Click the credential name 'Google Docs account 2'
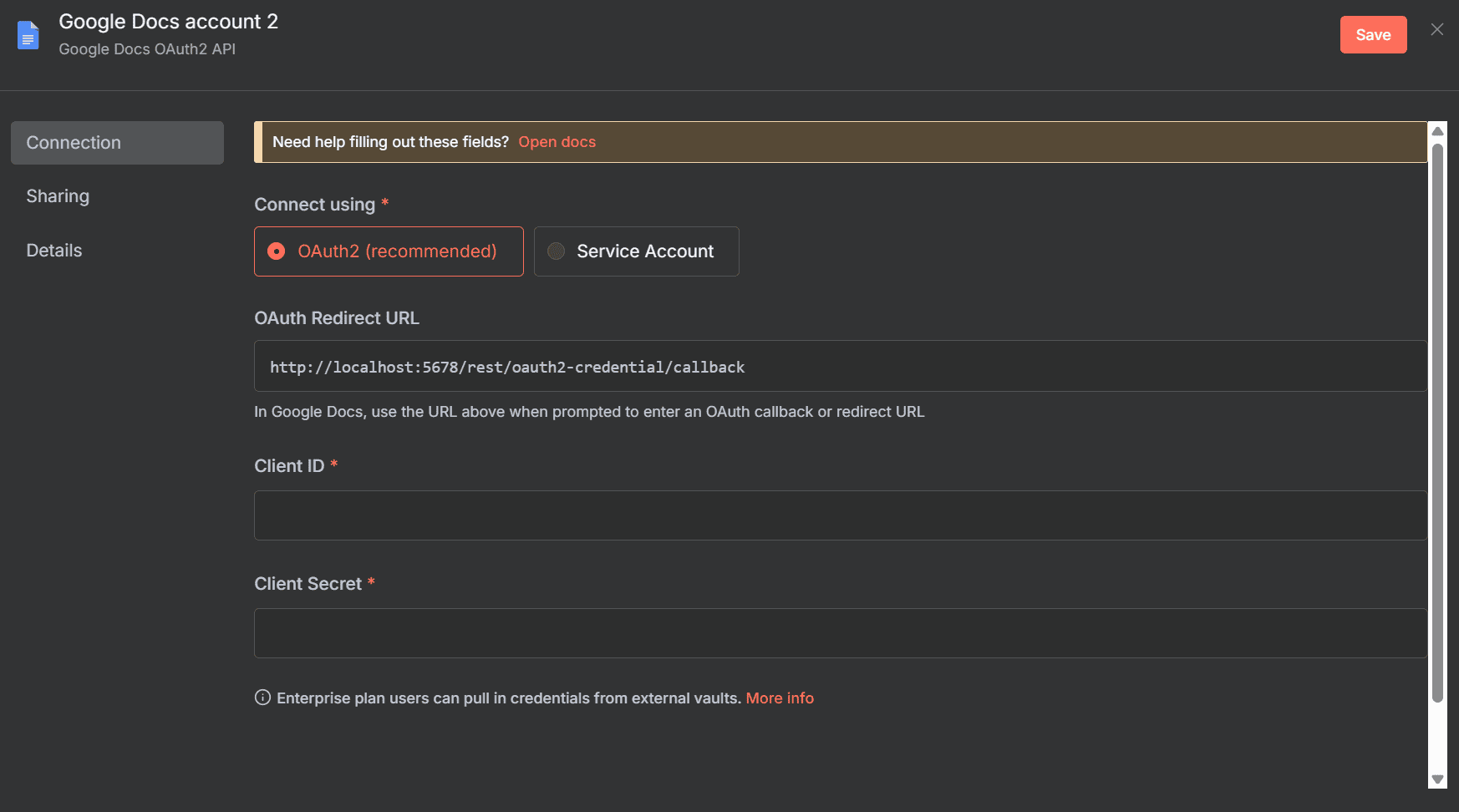Viewport: 1459px width, 812px height. [168, 22]
